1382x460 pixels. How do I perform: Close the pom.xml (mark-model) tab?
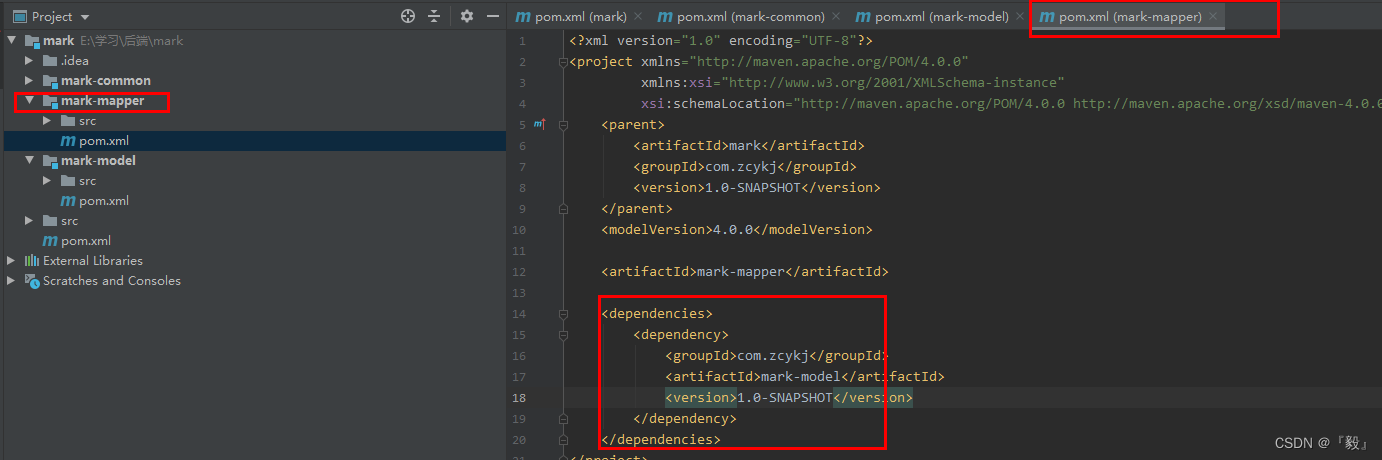coord(1020,17)
